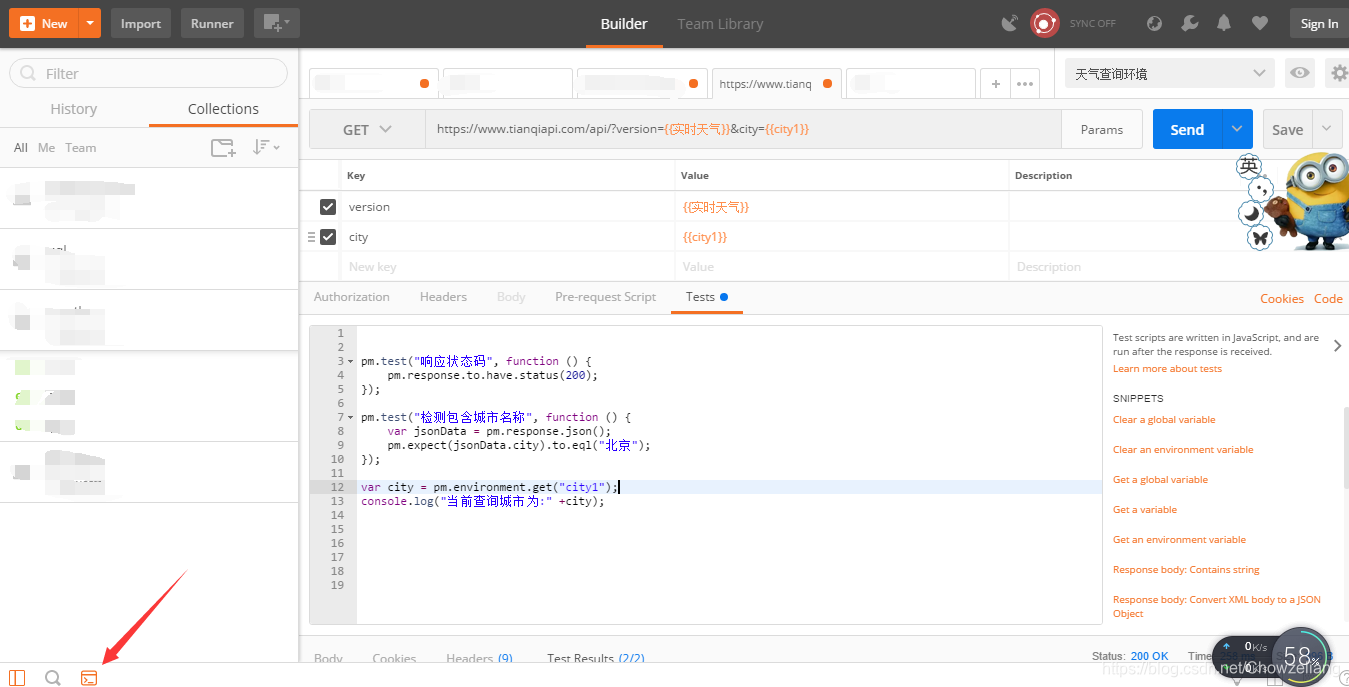The height and width of the screenshot is (687, 1349).
Task: Click the {{实时天气}} value cell
Action: (x=841, y=207)
